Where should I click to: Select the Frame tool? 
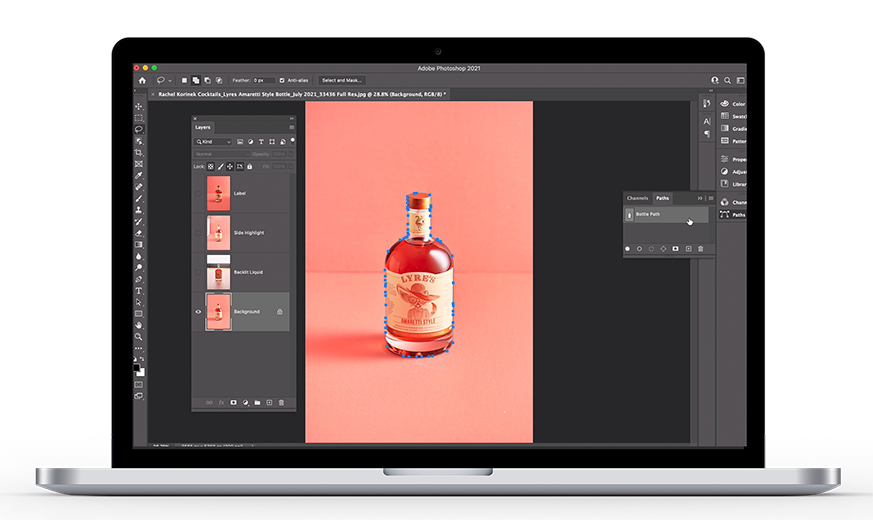[139, 164]
